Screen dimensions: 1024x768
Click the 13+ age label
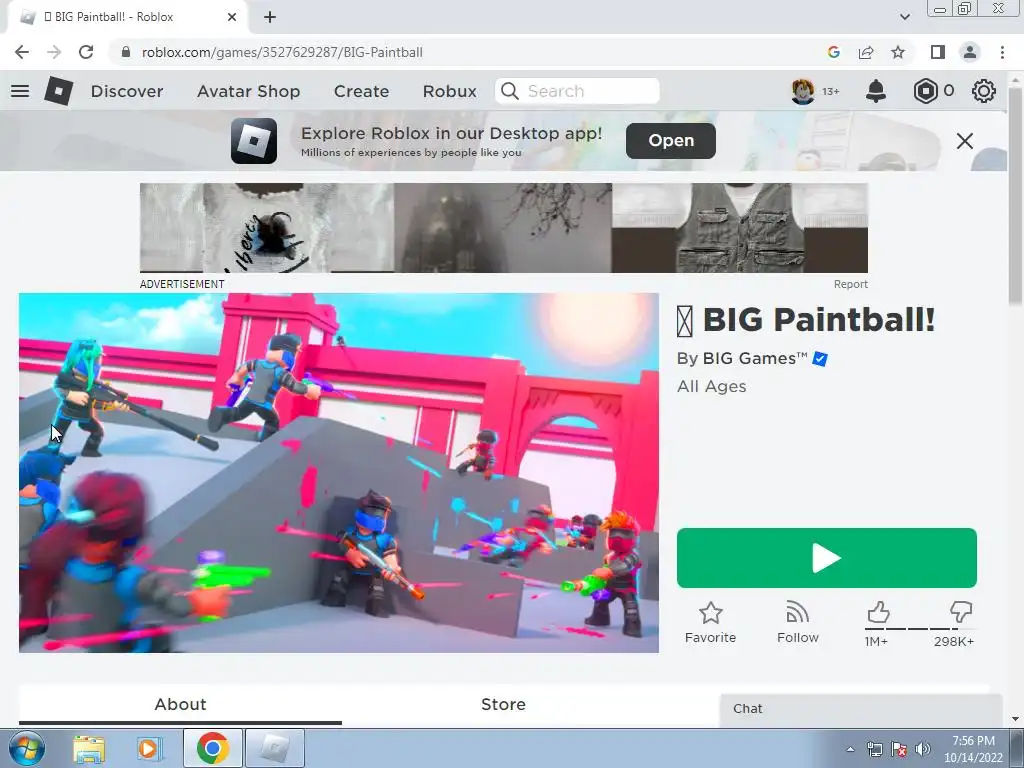pyautogui.click(x=831, y=91)
